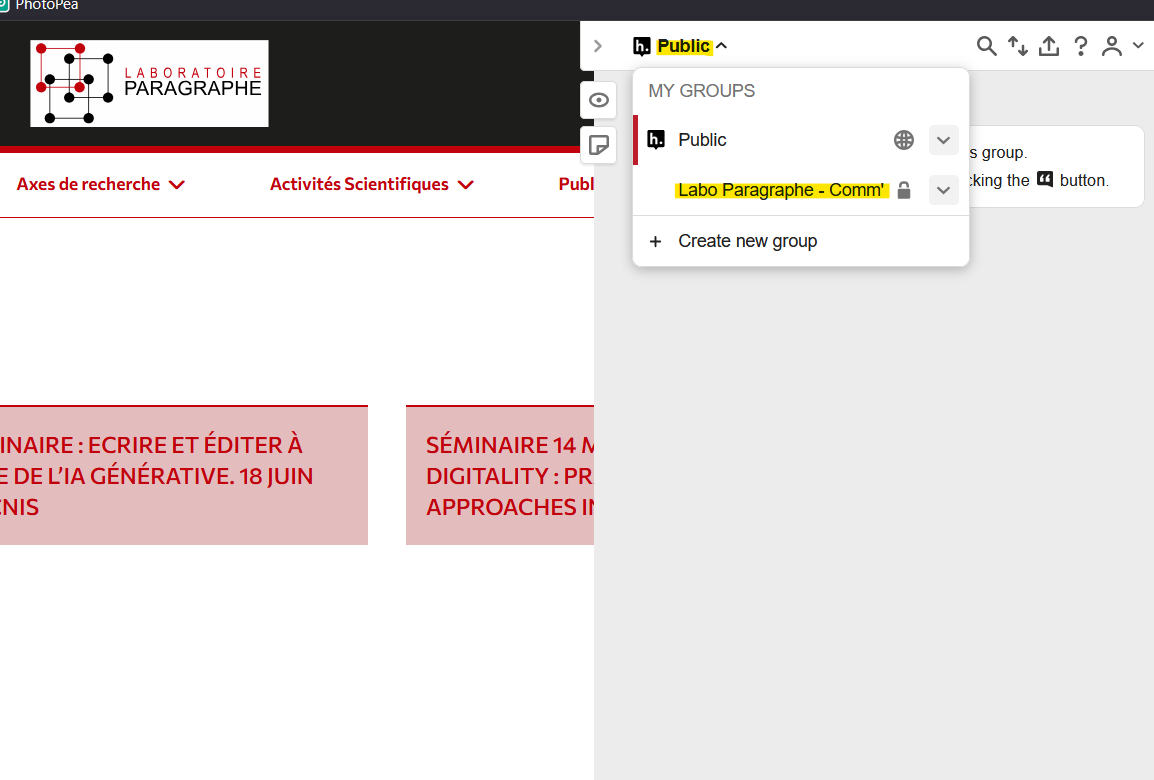Open Activités Scientifiques menu
The image size is (1154, 780).
(x=371, y=184)
